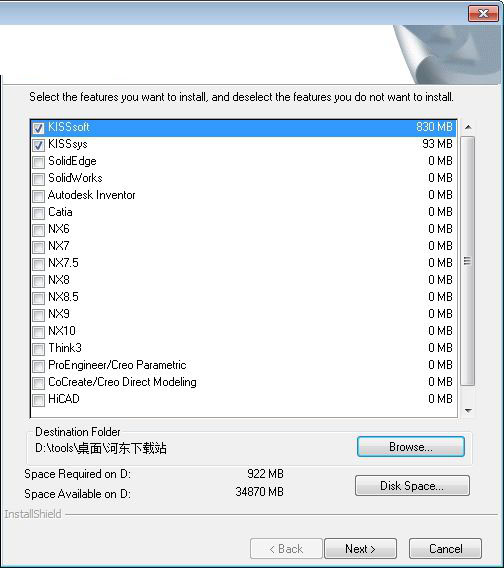Select the KISSsoft row label

click(69, 127)
